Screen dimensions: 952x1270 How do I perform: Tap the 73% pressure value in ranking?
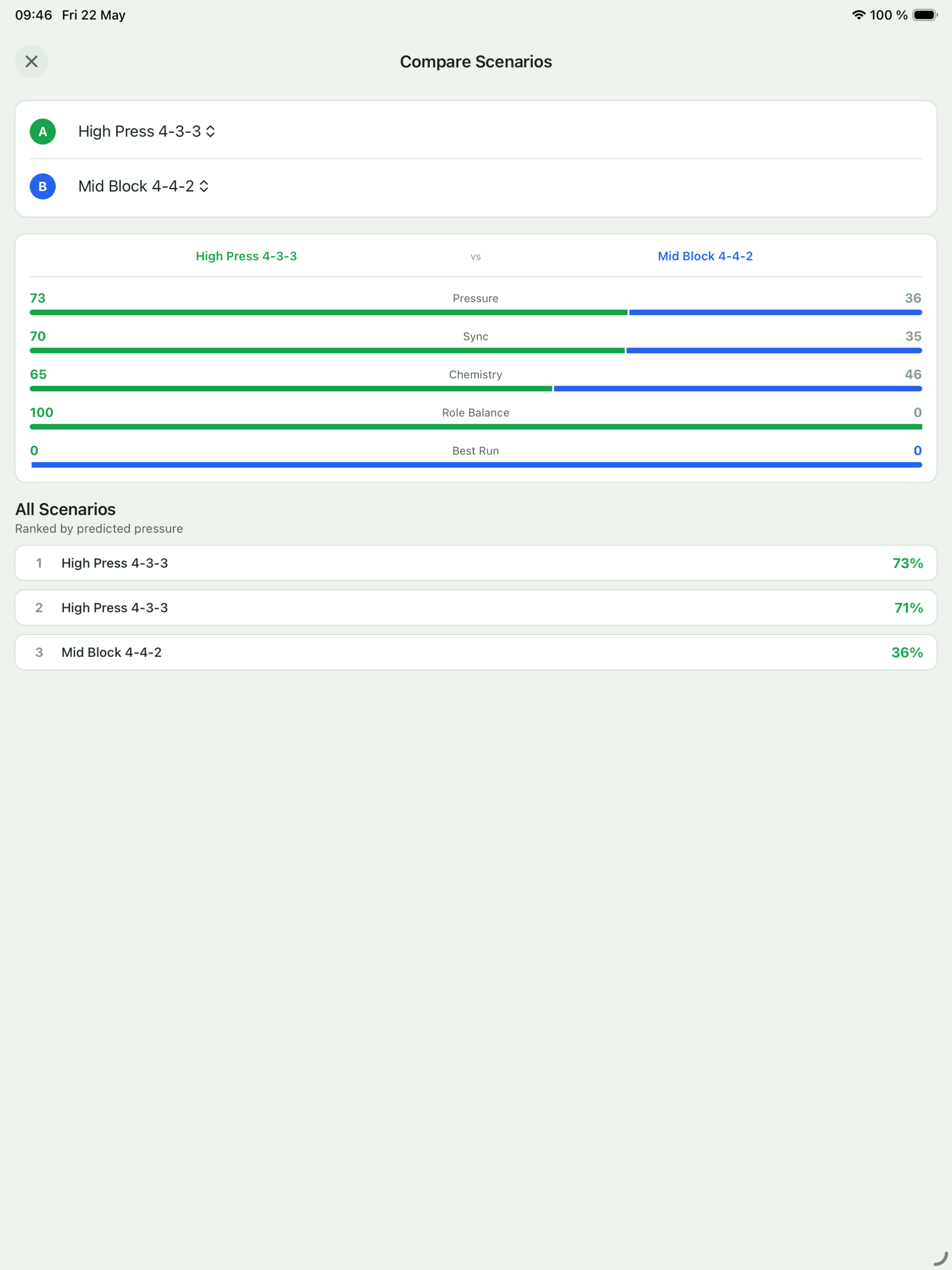[x=907, y=563]
